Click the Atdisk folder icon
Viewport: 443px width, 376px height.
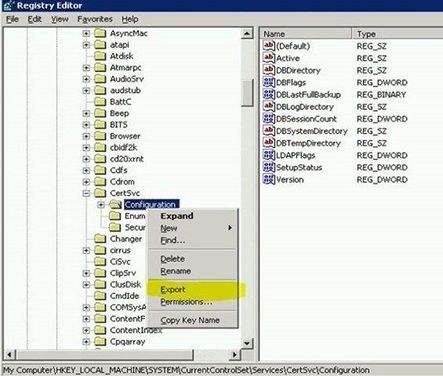coord(100,56)
